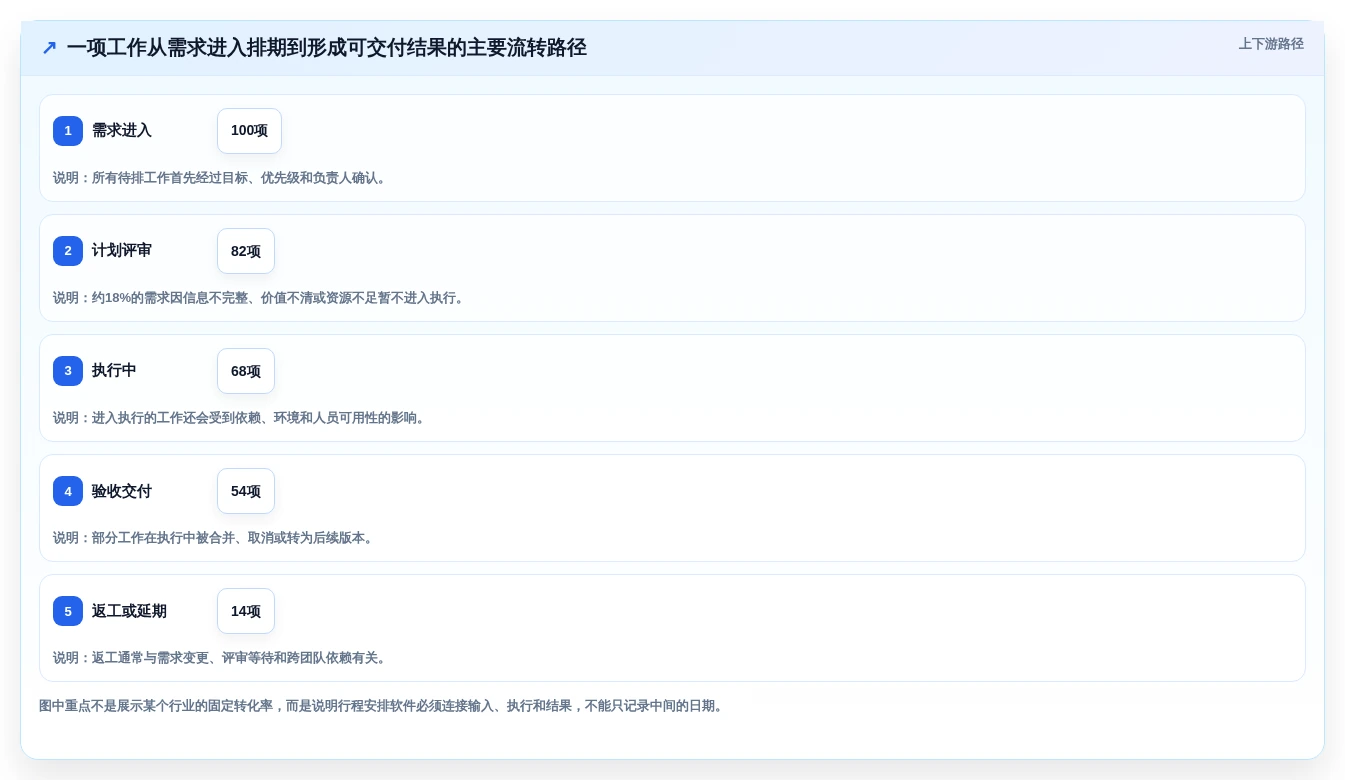Click the main title 一项工作从需求进入排期
Image resolution: width=1345 pixels, height=780 pixels.
pyautogui.click(x=327, y=48)
